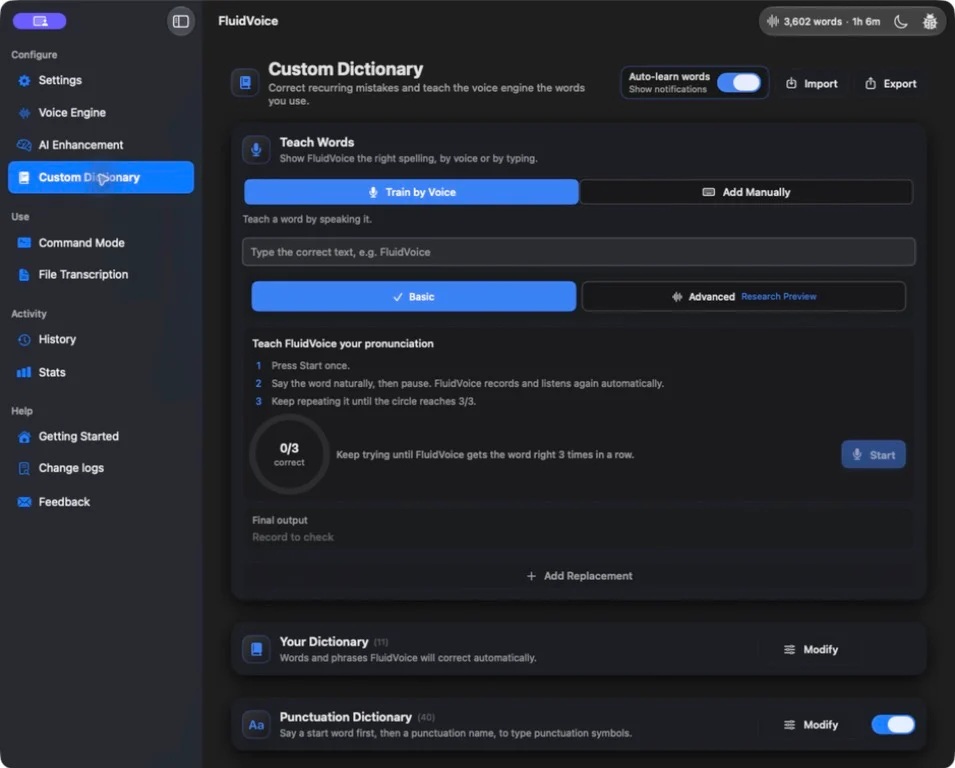Viewport: 955px width, 768px height.
Task: Click the Teach Words microphone icon
Action: [x=256, y=149]
